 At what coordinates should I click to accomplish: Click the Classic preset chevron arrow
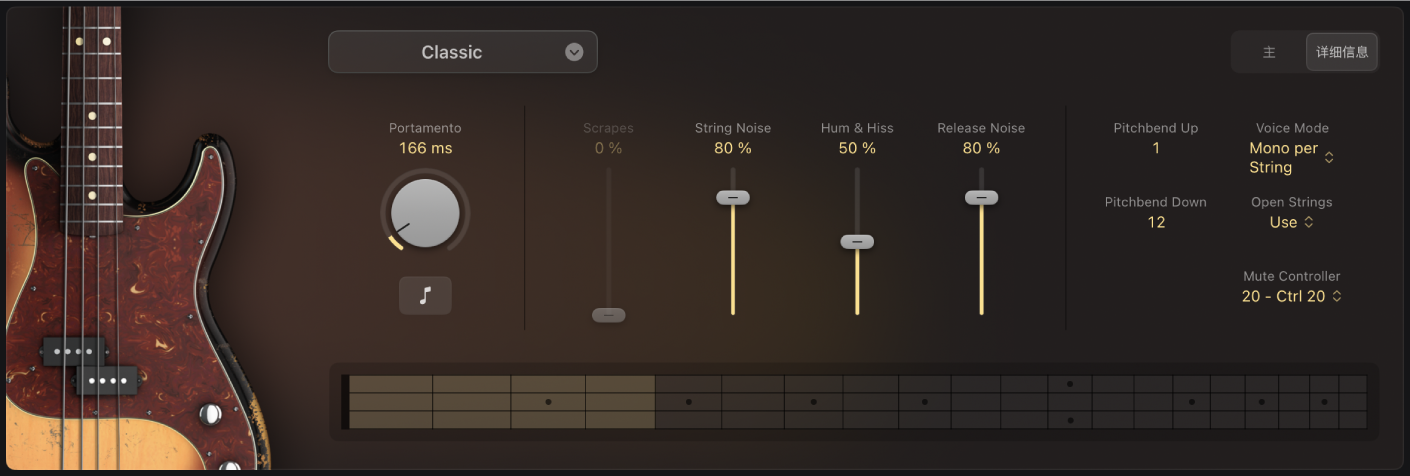(x=574, y=52)
